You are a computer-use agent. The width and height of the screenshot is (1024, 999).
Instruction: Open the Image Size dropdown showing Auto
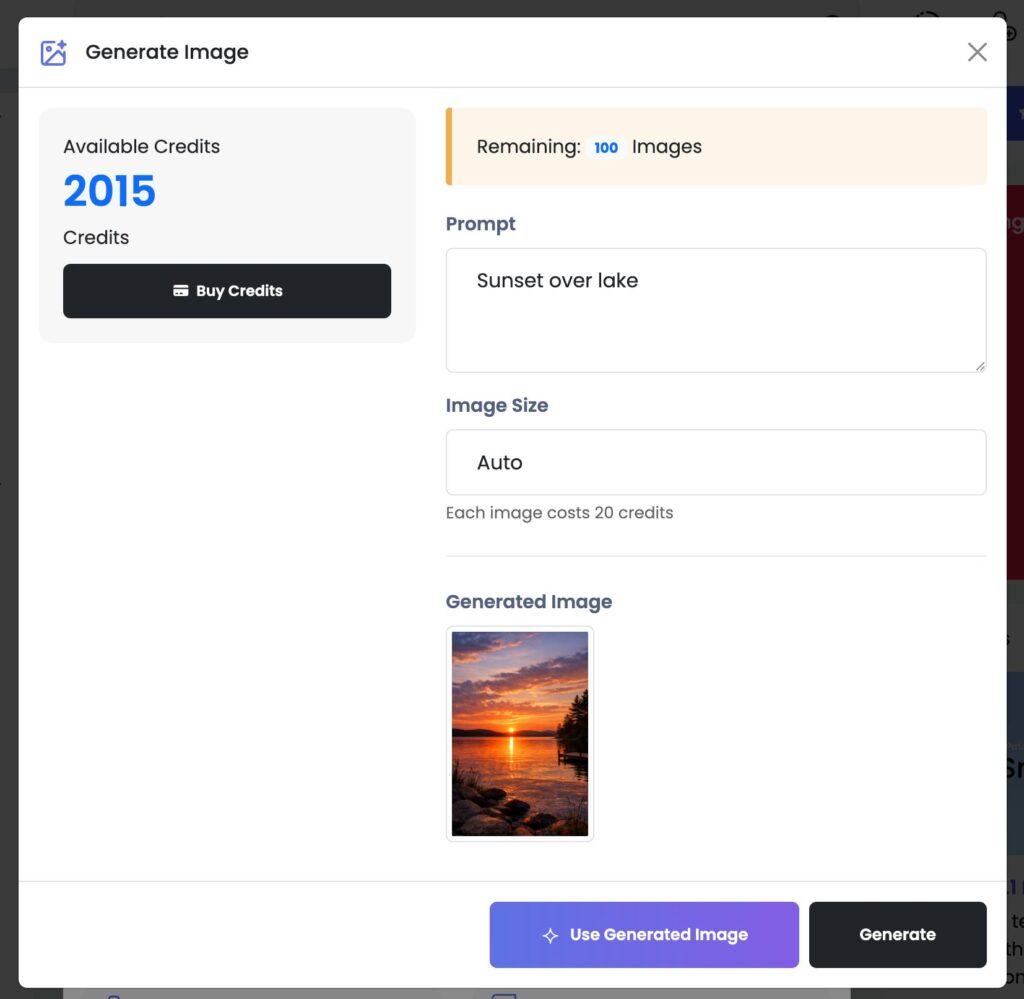click(x=716, y=462)
